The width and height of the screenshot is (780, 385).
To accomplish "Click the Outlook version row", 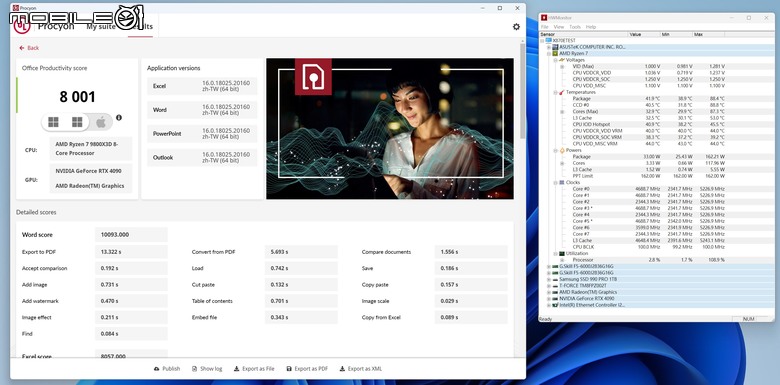I will click(202, 158).
